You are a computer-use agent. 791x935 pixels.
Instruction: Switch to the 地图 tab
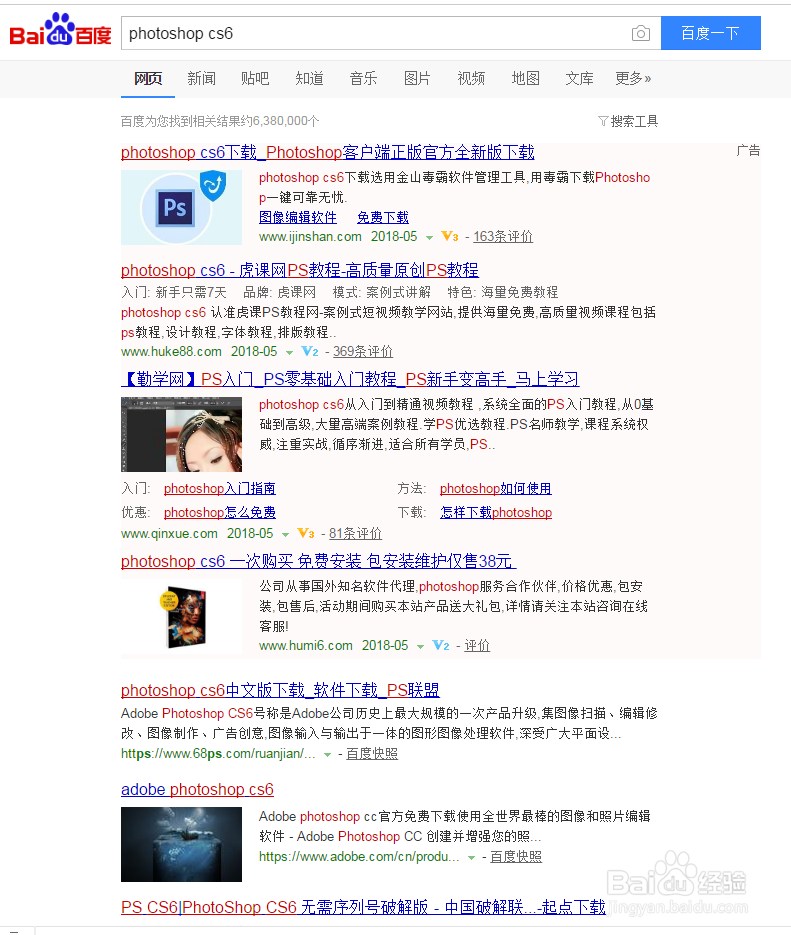(525, 79)
